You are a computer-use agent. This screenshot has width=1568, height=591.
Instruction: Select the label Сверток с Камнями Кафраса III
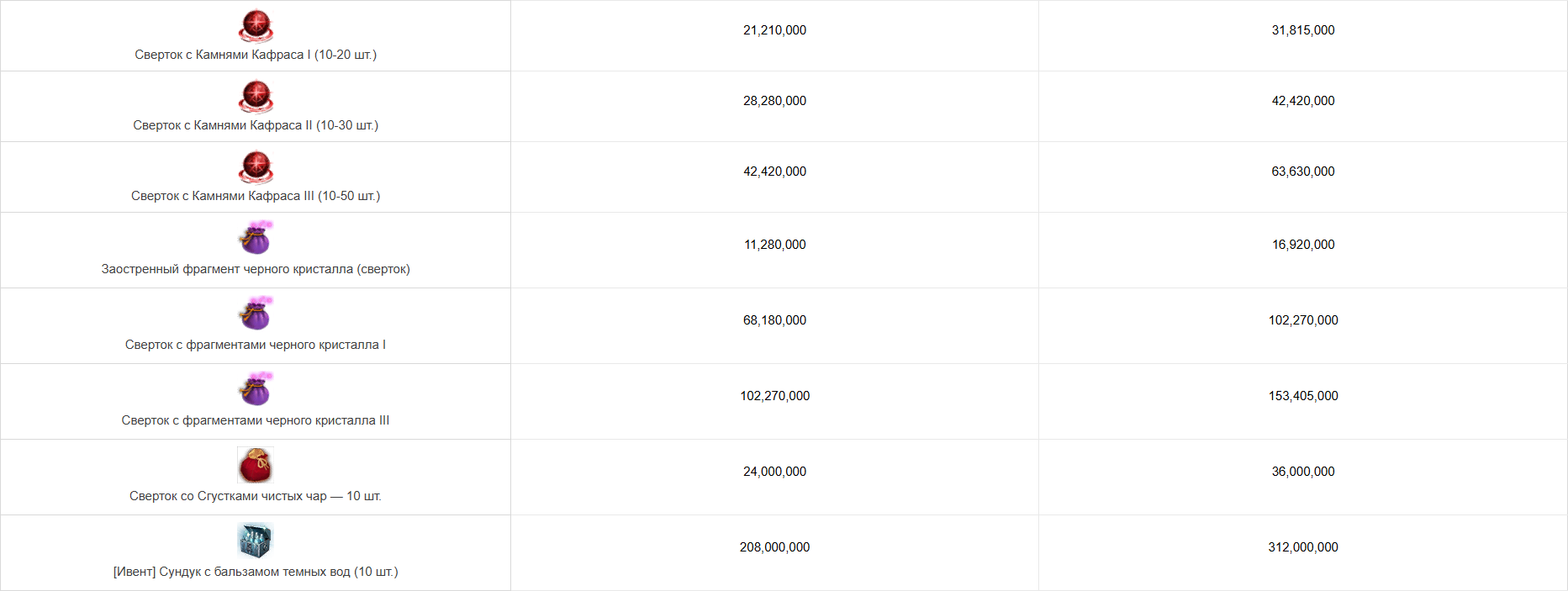[223, 196]
